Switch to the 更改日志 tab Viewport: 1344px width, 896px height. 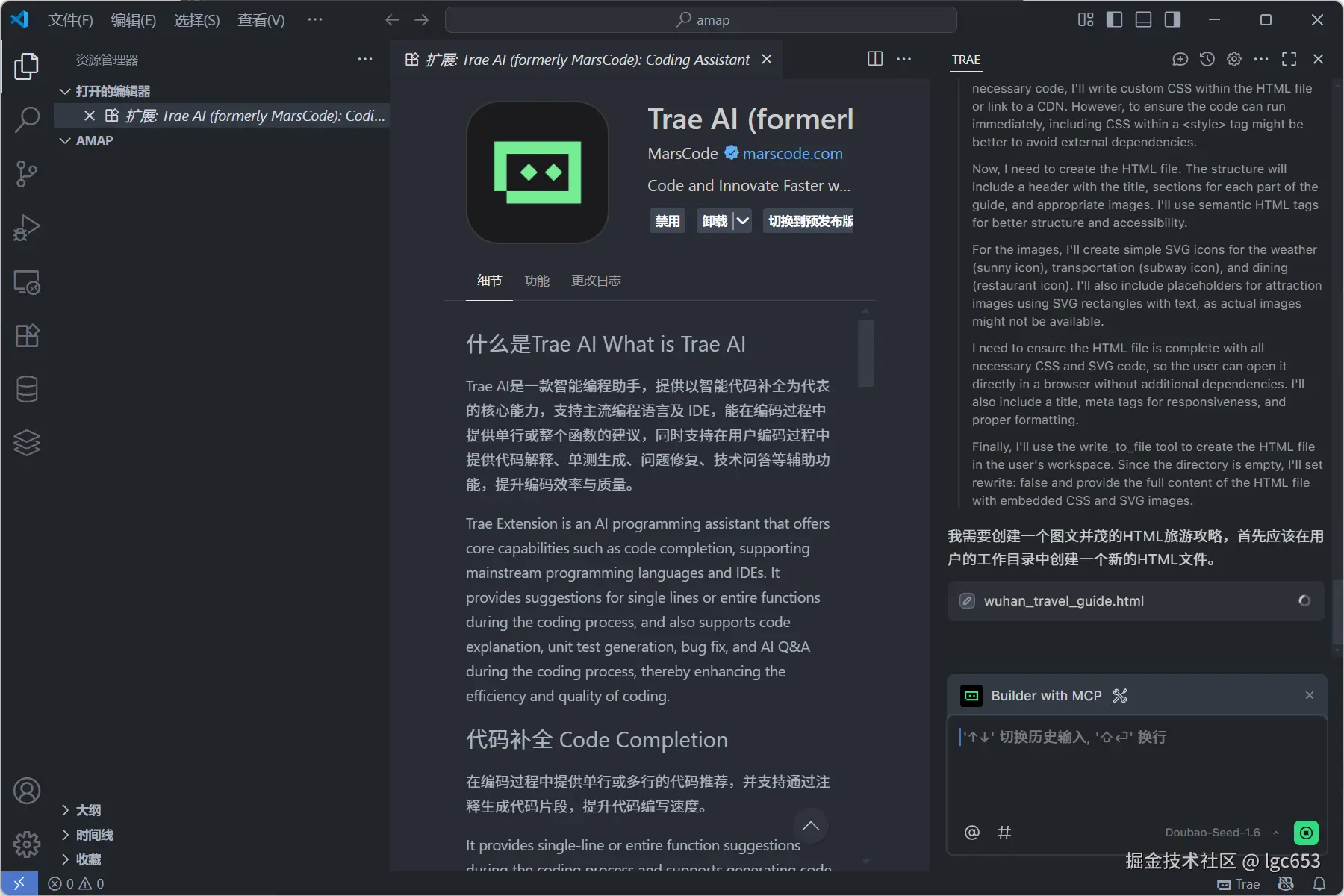tap(596, 281)
